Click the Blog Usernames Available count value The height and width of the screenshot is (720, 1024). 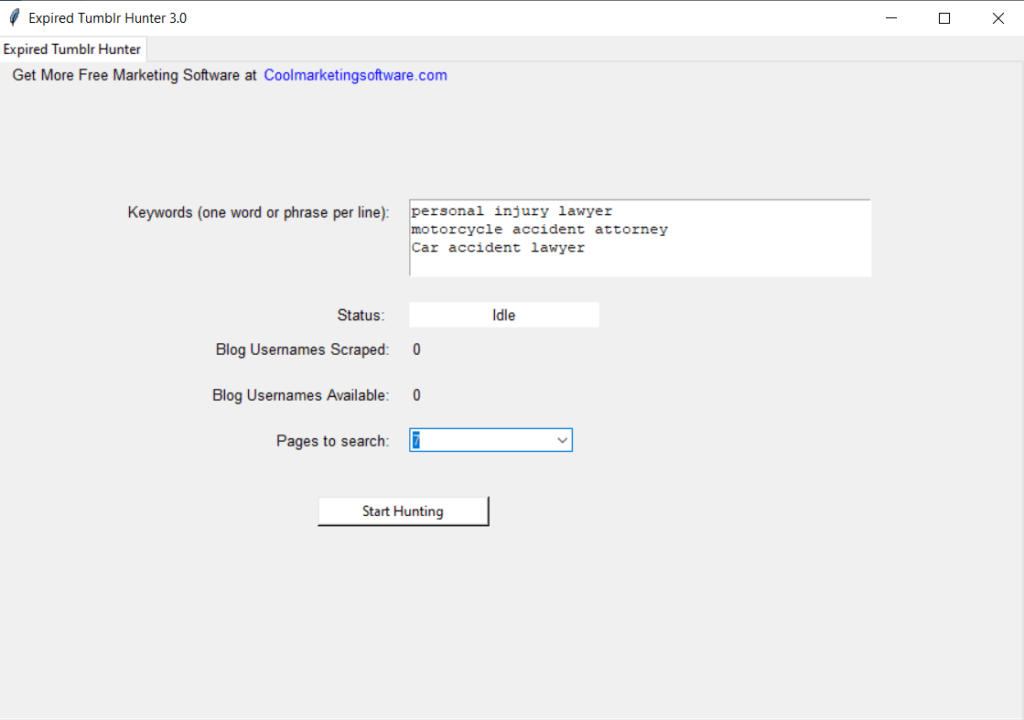tap(417, 395)
